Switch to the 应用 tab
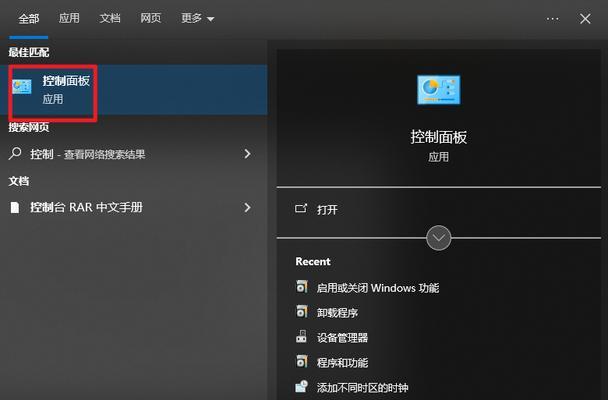 (69, 18)
